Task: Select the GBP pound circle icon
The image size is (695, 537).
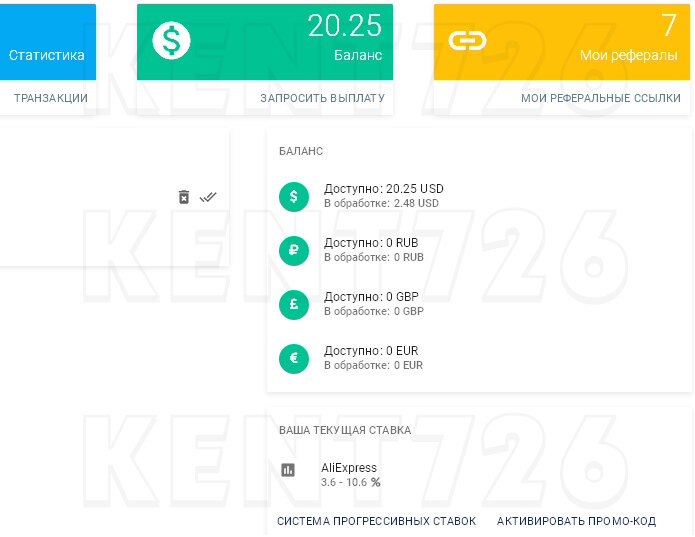Action: pyautogui.click(x=294, y=304)
